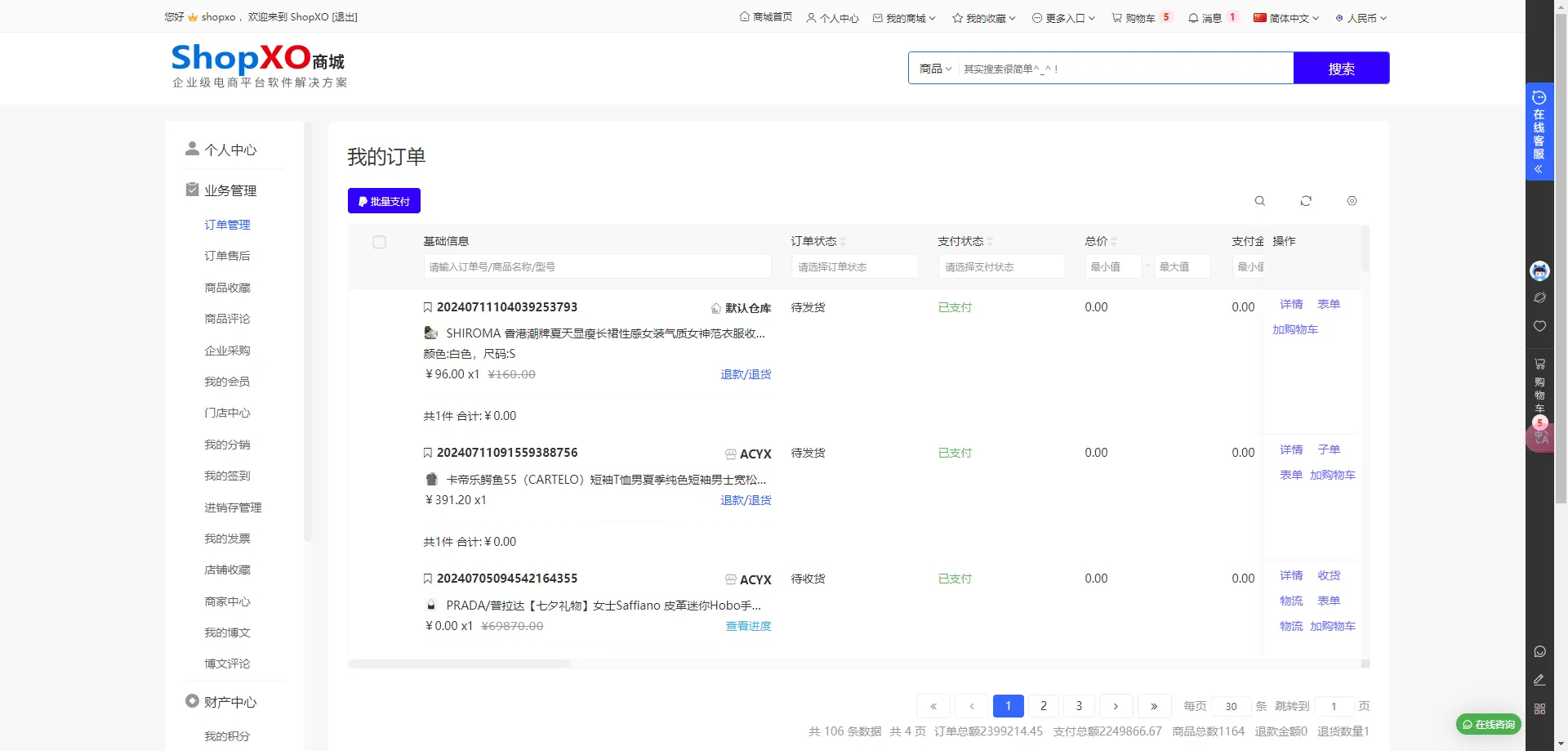Screen dimensions: 1568x751
Task: Click the search magnifier icon above order table
Action: point(1260,201)
